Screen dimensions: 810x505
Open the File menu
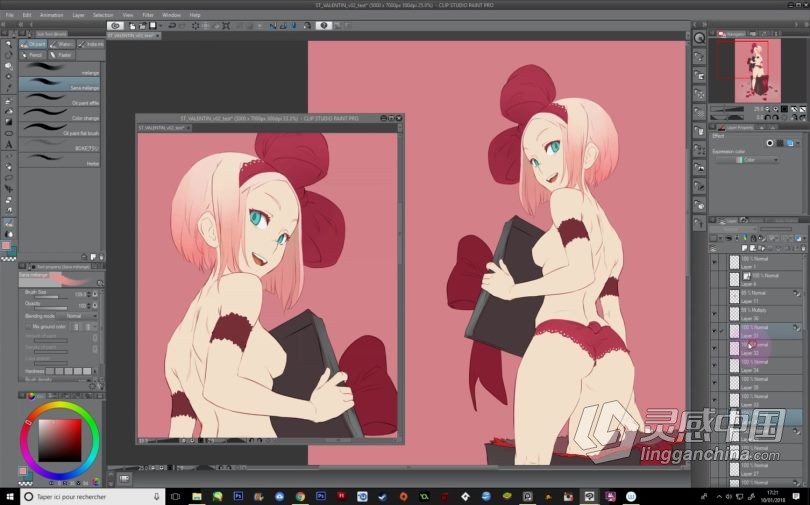(x=10, y=15)
